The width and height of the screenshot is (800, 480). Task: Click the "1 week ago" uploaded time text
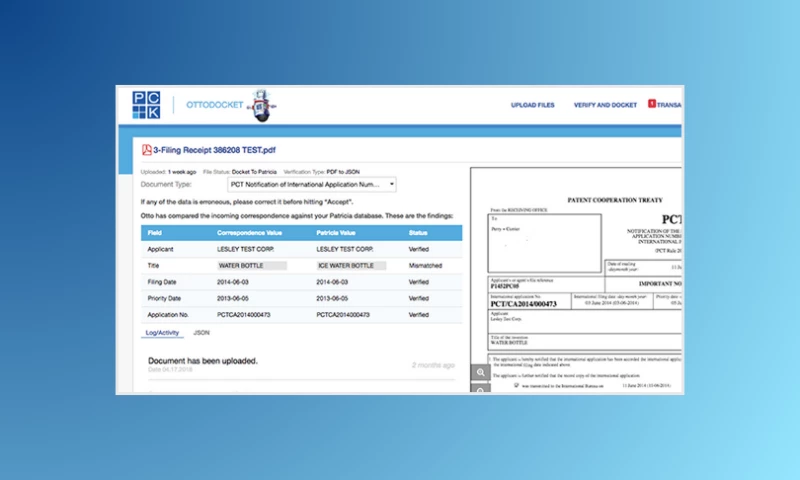coord(182,172)
